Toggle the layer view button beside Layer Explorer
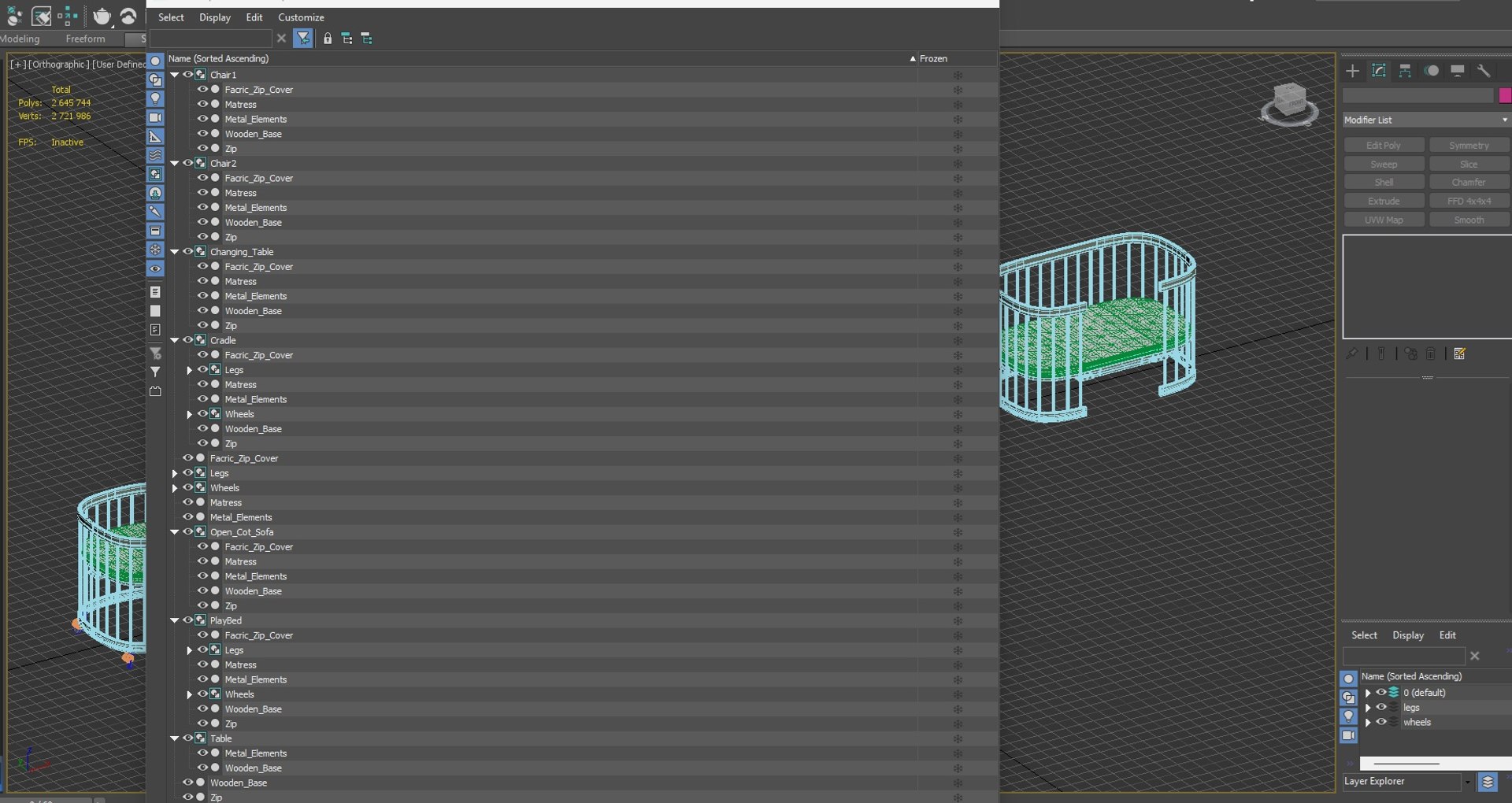Image resolution: width=1512 pixels, height=803 pixels. [1488, 782]
